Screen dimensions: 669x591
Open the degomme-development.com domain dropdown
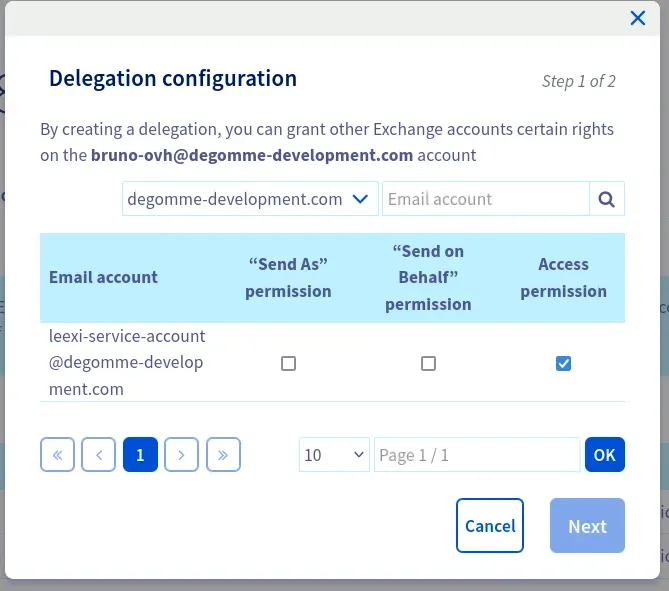pyautogui.click(x=250, y=199)
